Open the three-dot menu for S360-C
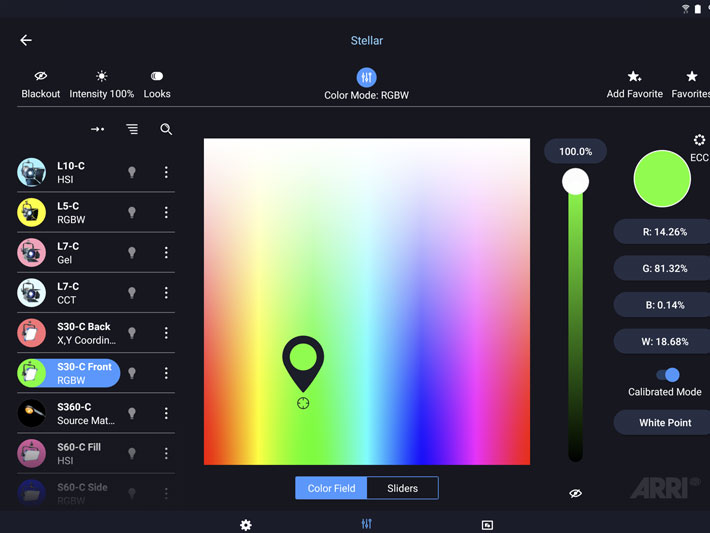 (166, 413)
